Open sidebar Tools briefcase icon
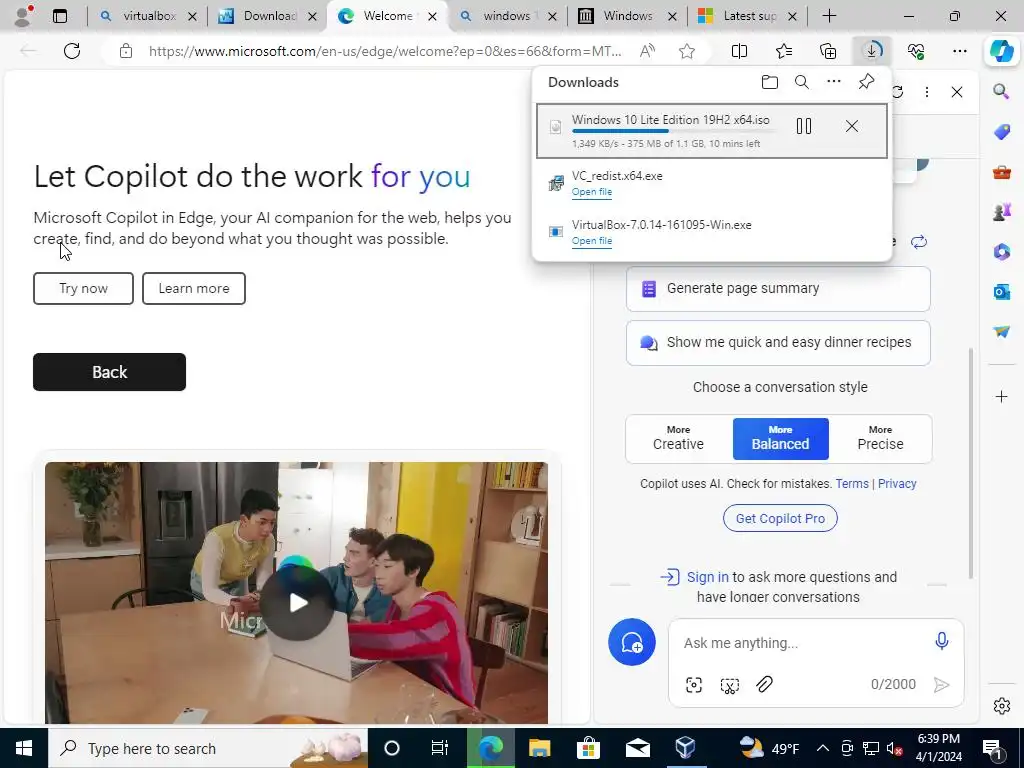This screenshot has height=768, width=1024. pyautogui.click(x=1001, y=172)
